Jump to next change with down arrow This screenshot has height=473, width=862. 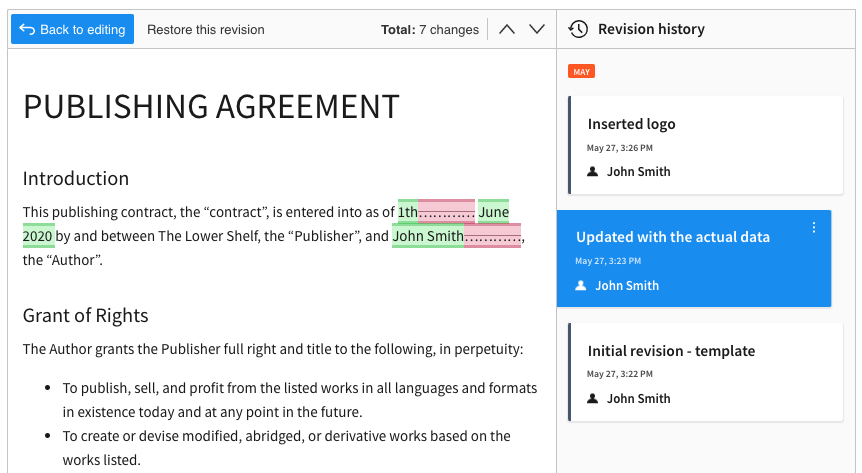537,29
